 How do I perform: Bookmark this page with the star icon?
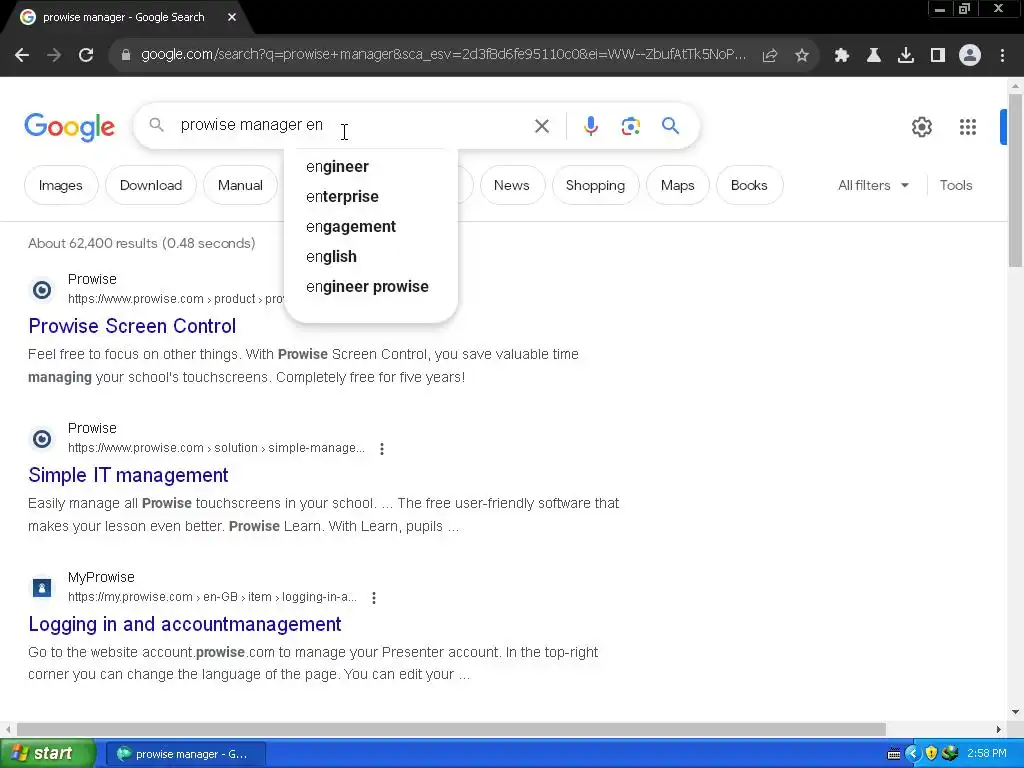[802, 56]
